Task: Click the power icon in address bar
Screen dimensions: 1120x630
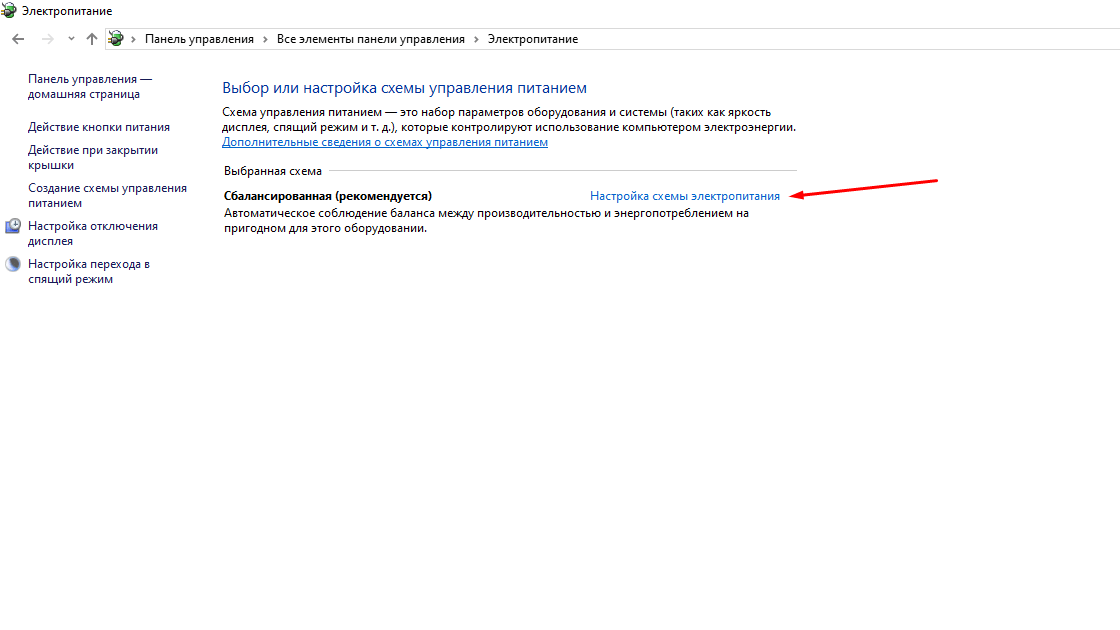Action: click(116, 39)
